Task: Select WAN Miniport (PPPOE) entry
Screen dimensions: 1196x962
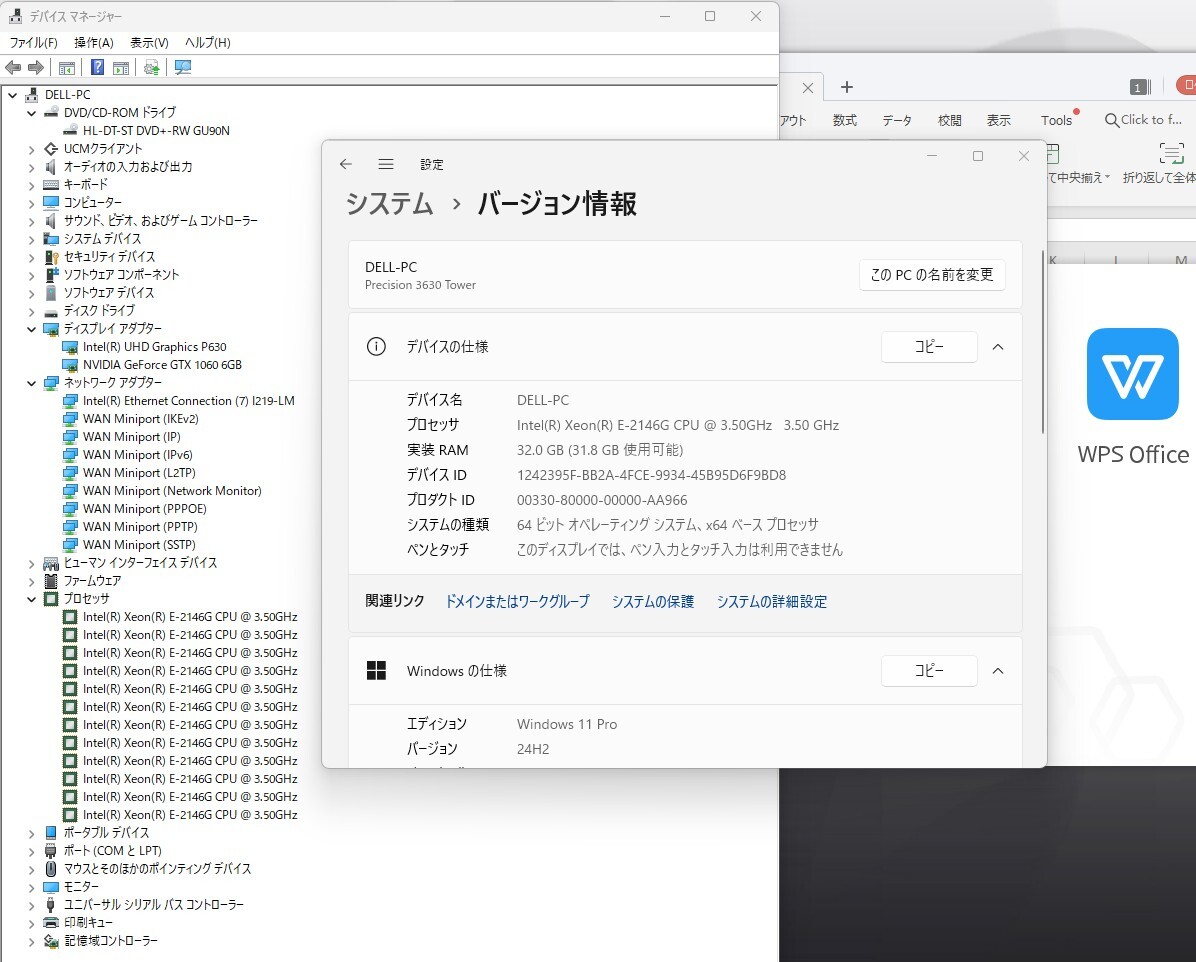Action: click(144, 509)
